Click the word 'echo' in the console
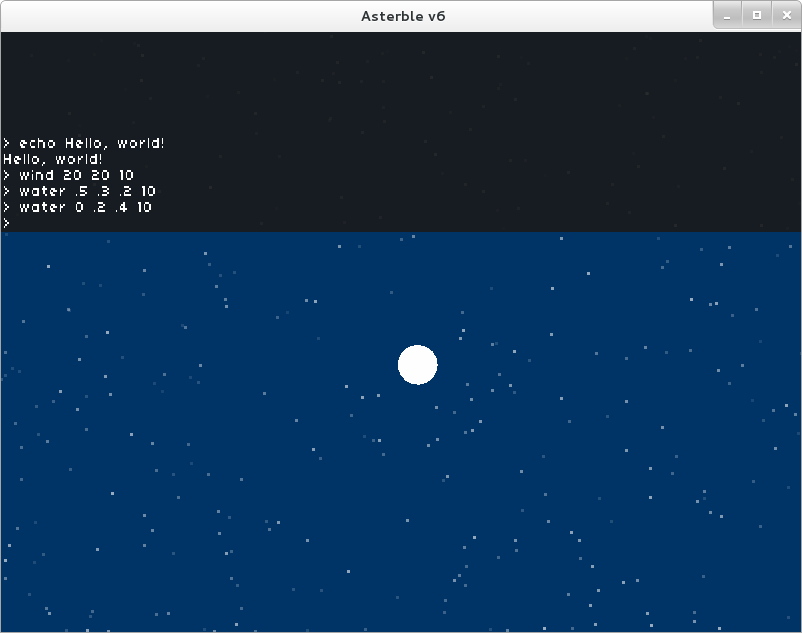 click(38, 143)
